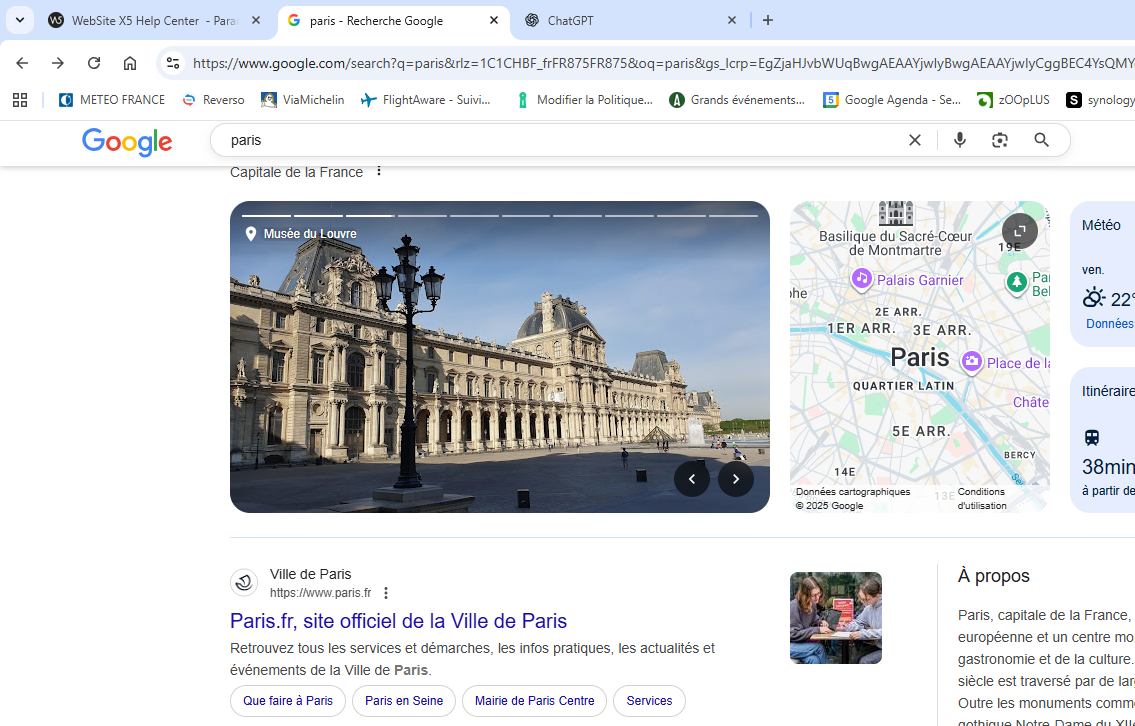Close the ChatGPT tab
Screen dimensions: 1135x726
click(732, 20)
